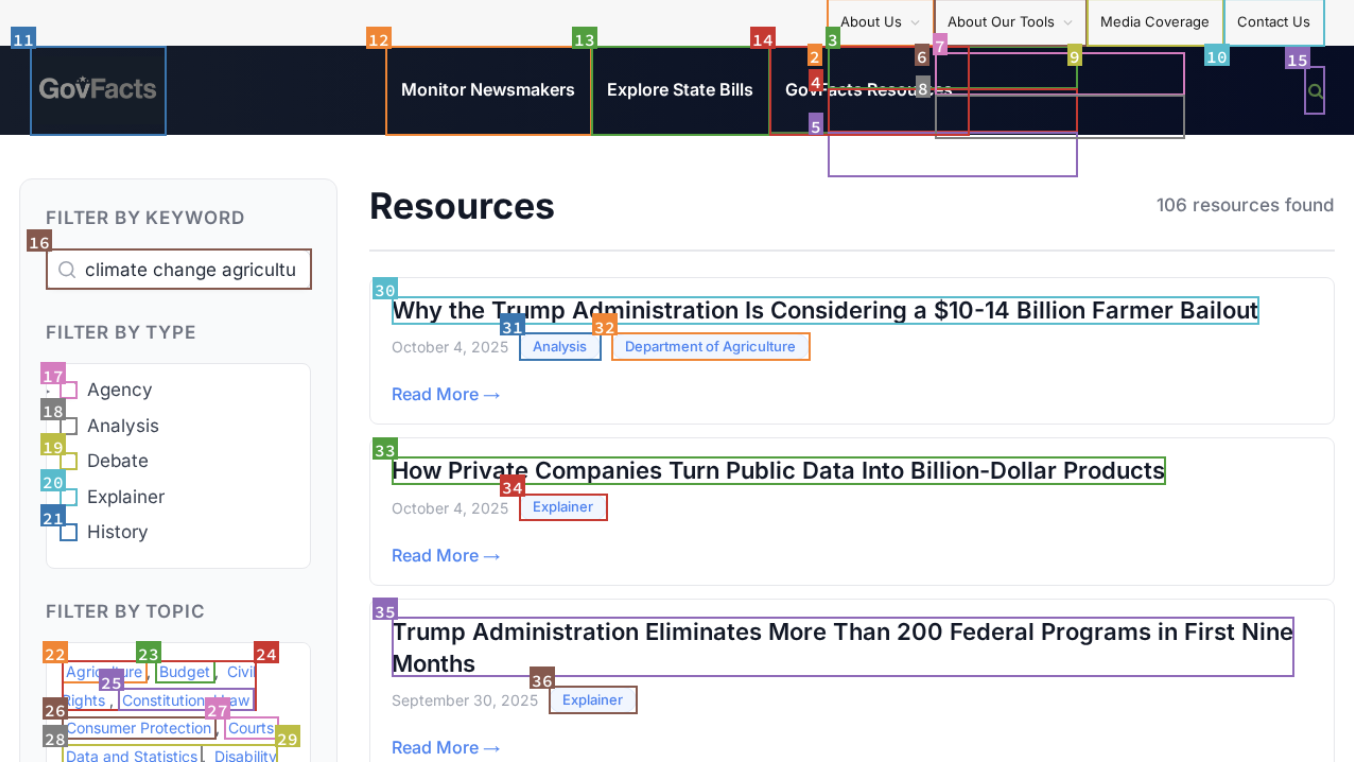This screenshot has width=1354, height=782.
Task: Click the search icon inside the keyword field
Action: pyautogui.click(x=66, y=269)
